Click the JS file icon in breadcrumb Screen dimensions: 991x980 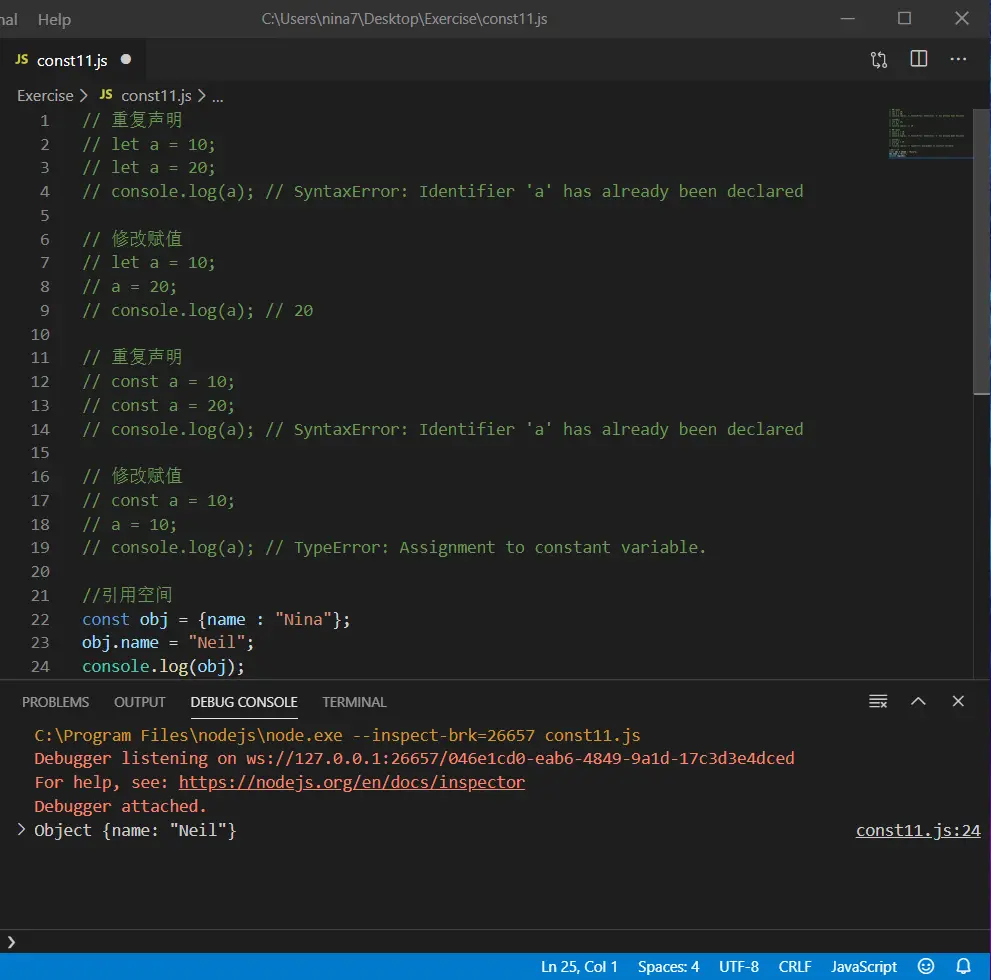point(106,96)
